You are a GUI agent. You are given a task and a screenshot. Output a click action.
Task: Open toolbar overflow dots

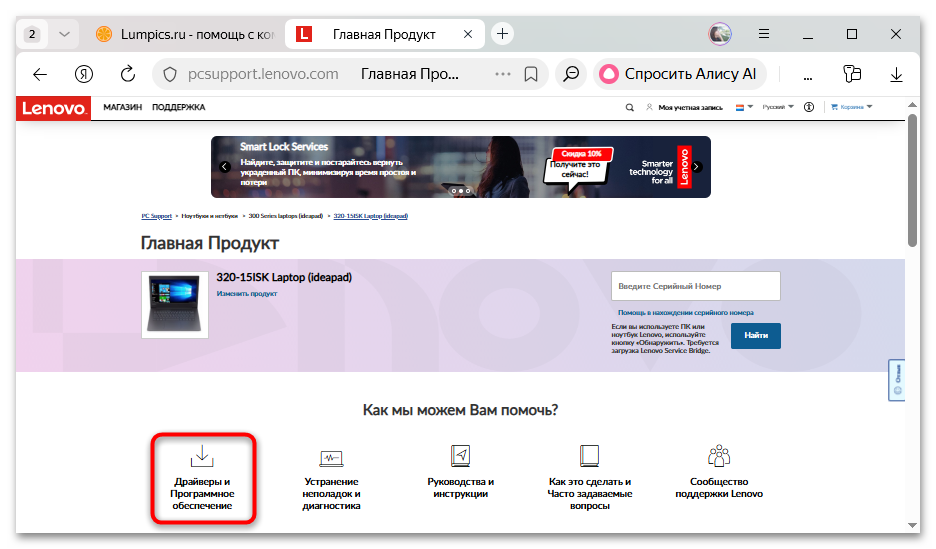click(808, 78)
